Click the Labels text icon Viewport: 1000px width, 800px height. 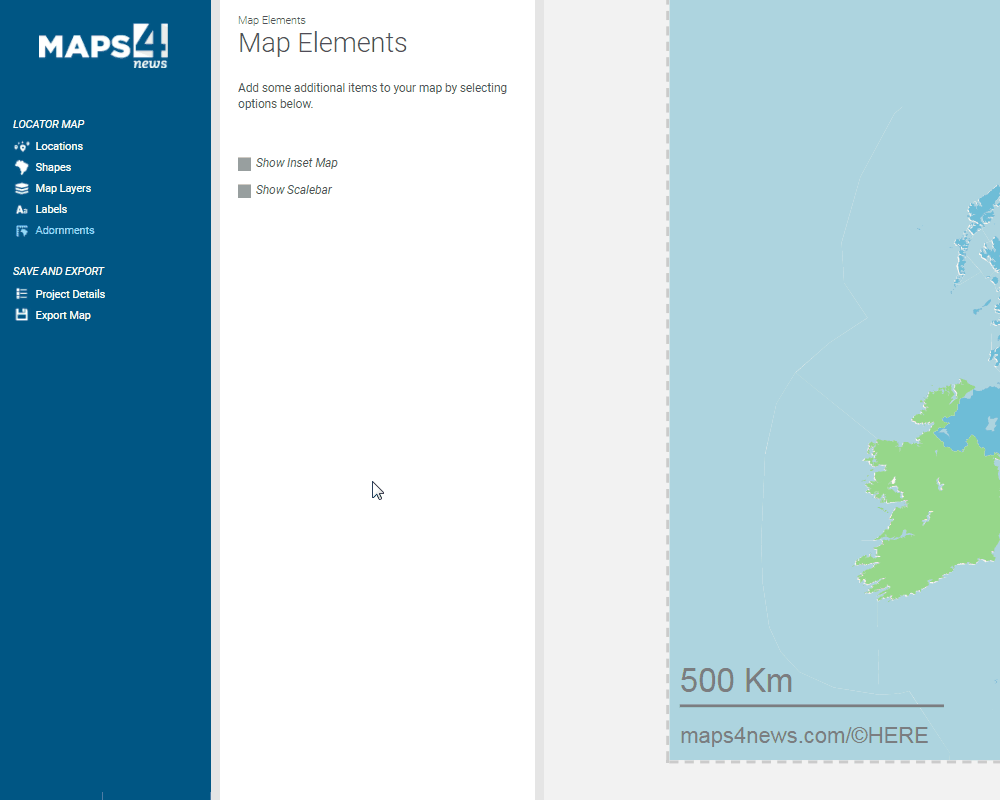coord(22,209)
